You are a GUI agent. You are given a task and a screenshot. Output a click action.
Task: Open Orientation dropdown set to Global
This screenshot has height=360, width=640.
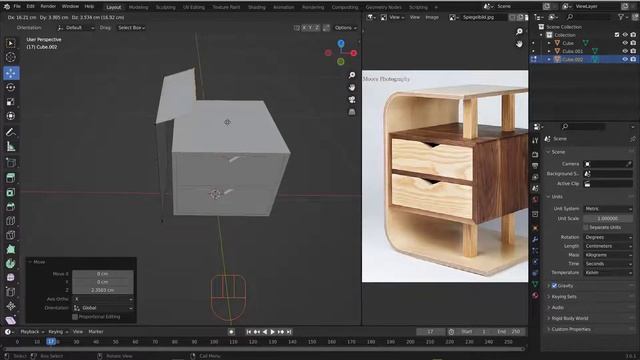(x=103, y=308)
